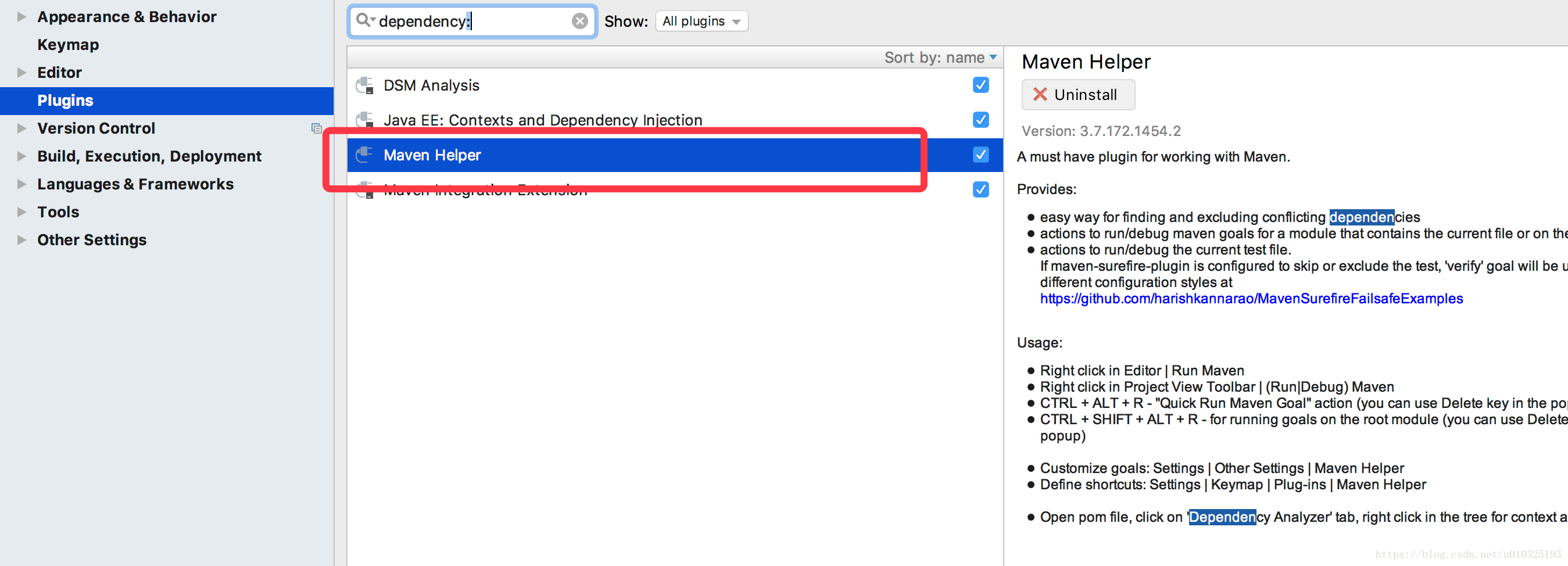
Task: Click the 'A must have plugin' description line
Action: click(x=1153, y=156)
